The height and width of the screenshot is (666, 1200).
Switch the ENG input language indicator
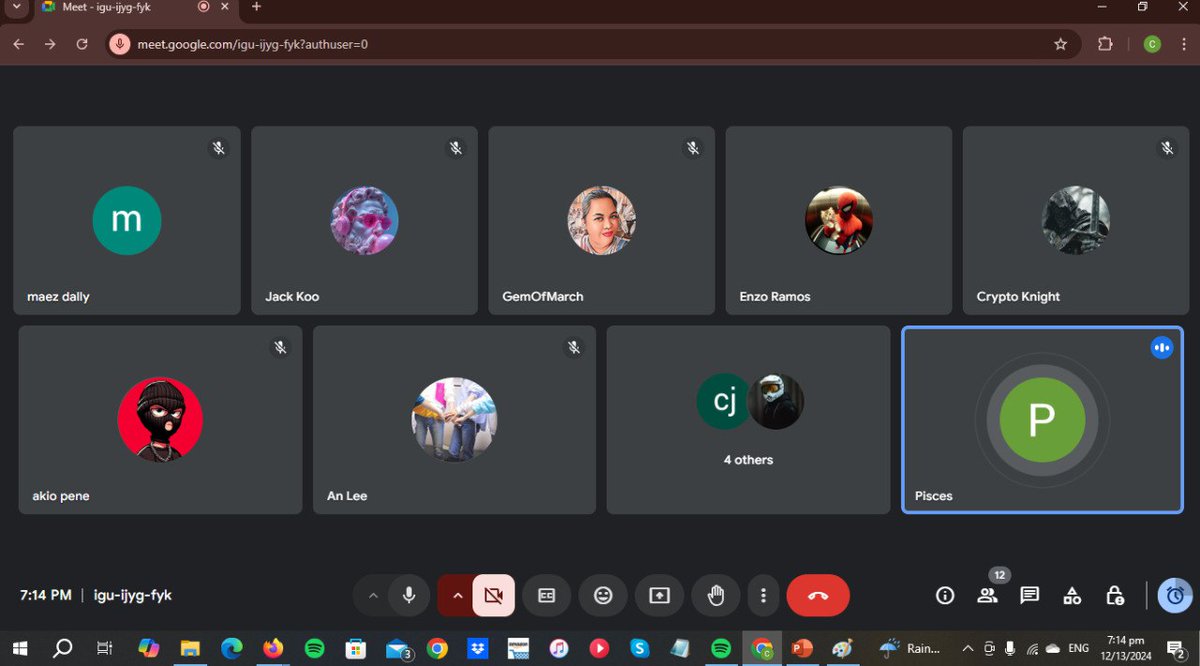tap(1078, 648)
